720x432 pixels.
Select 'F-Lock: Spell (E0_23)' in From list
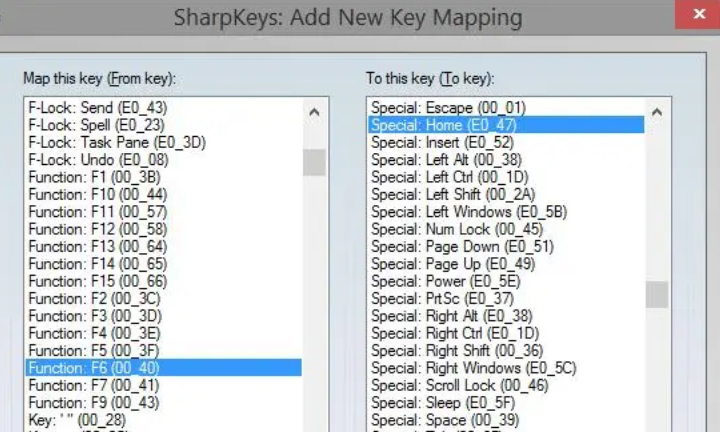(x=163, y=125)
